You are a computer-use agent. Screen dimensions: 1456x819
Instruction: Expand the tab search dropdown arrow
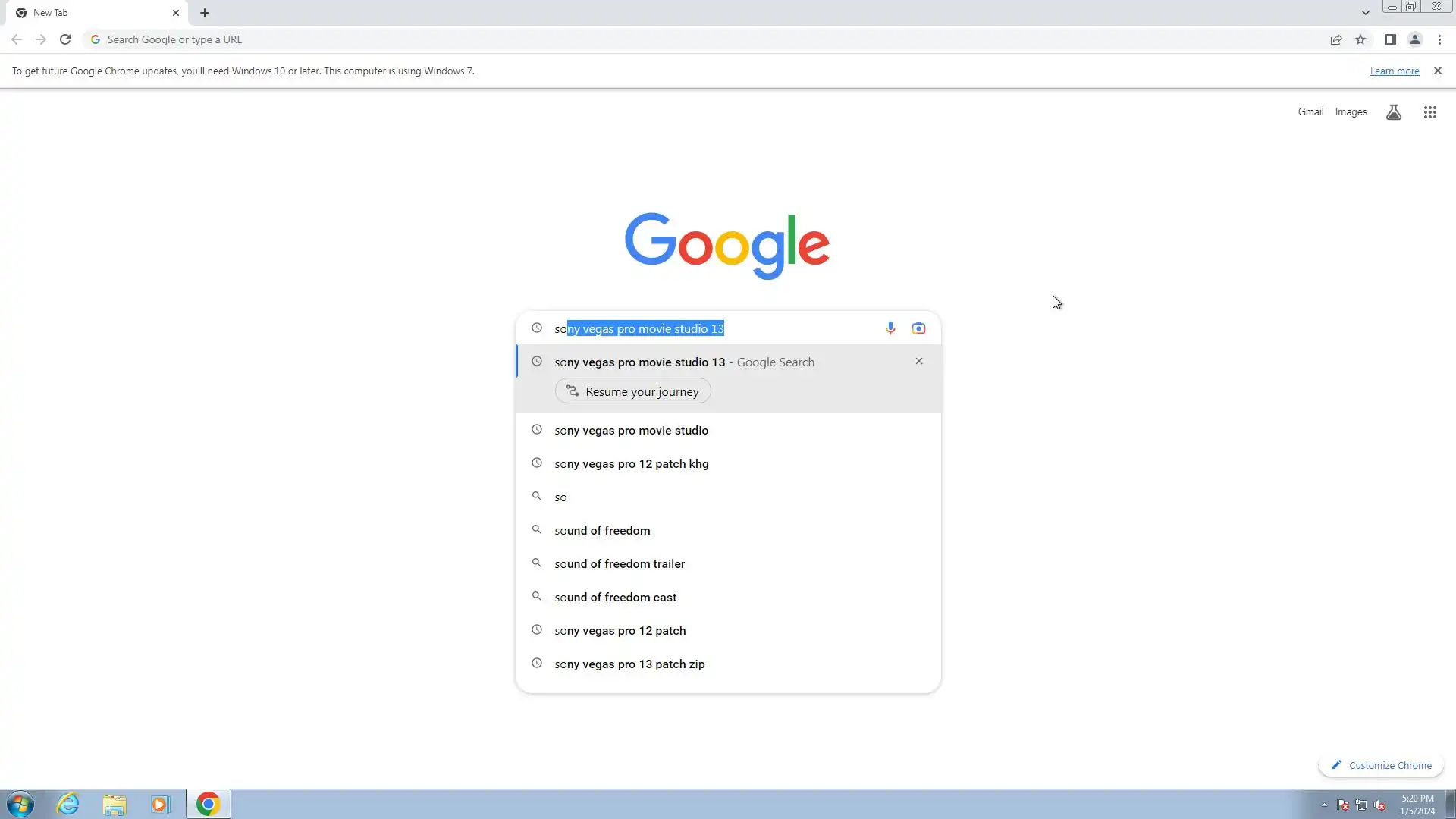pyautogui.click(x=1365, y=13)
